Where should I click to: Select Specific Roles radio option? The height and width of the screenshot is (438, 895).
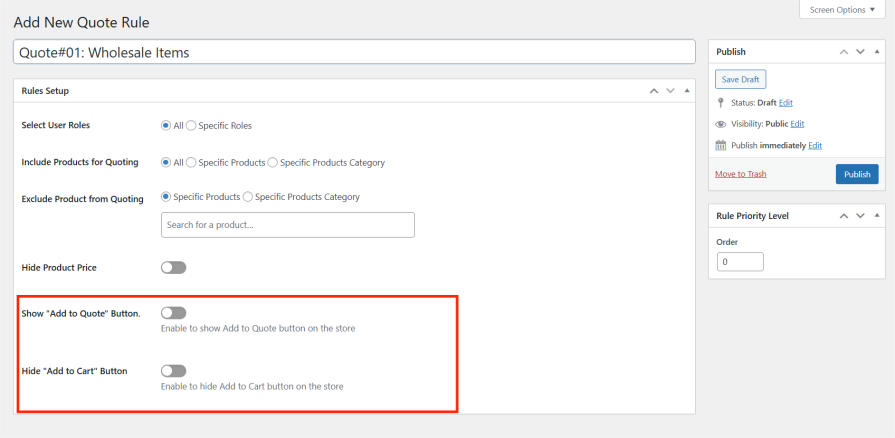point(191,126)
